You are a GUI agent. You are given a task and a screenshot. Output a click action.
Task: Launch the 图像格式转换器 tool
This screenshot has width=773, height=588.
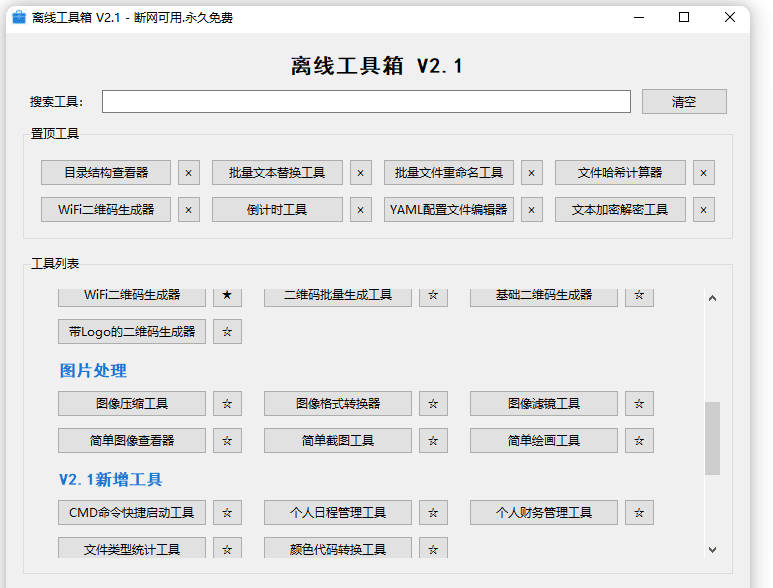pos(338,404)
